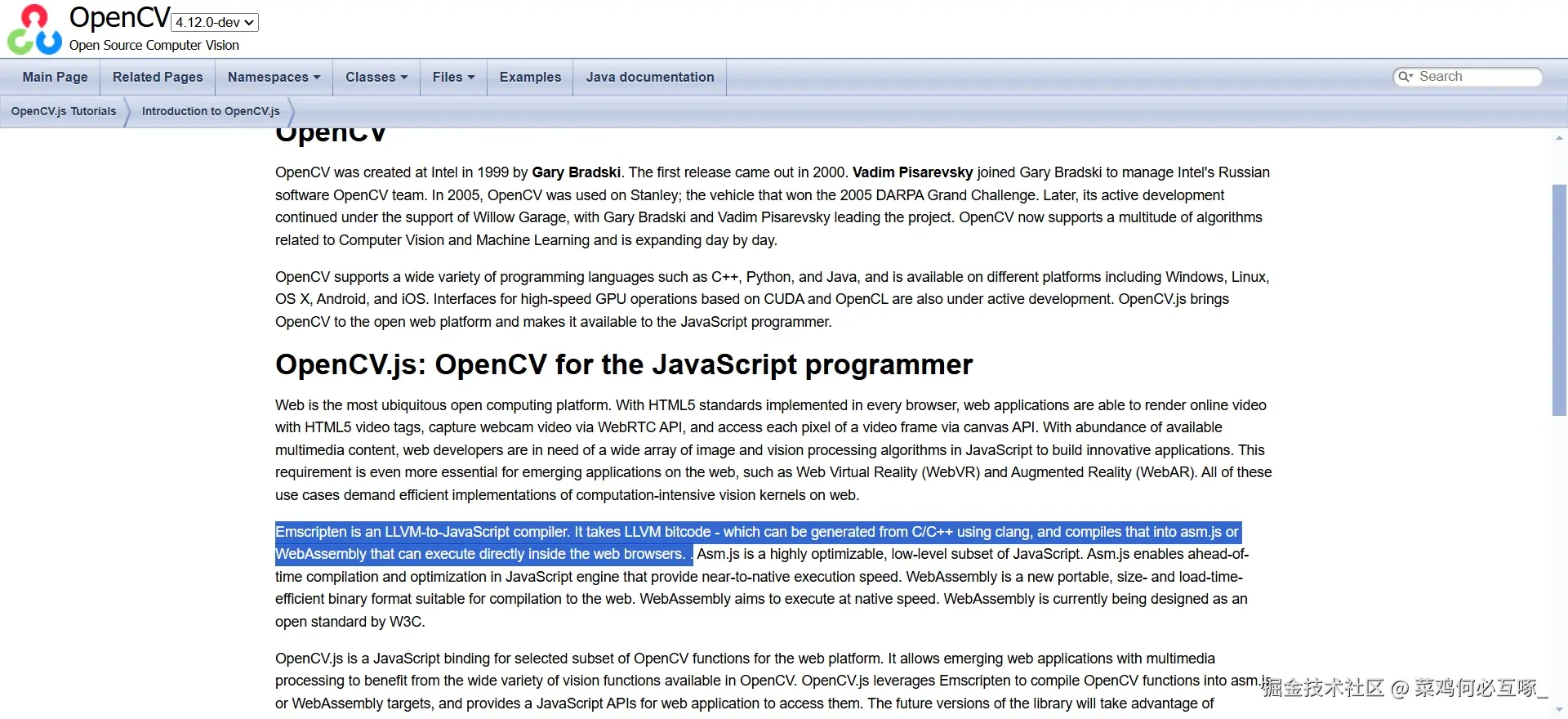Open the Main Page tab

55,77
